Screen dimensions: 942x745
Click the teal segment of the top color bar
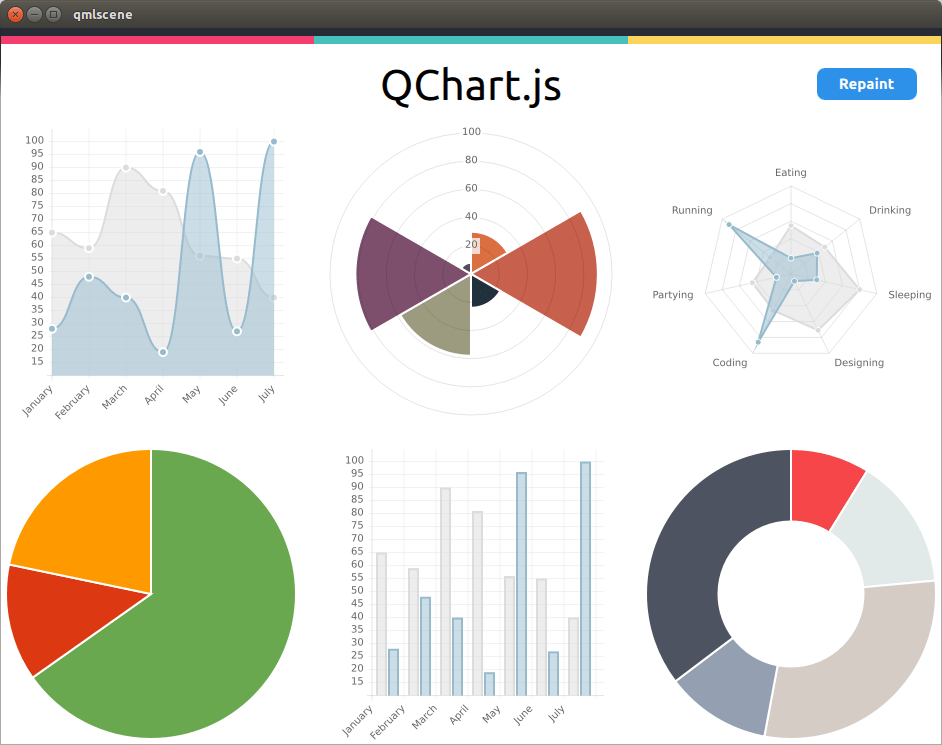click(470, 40)
